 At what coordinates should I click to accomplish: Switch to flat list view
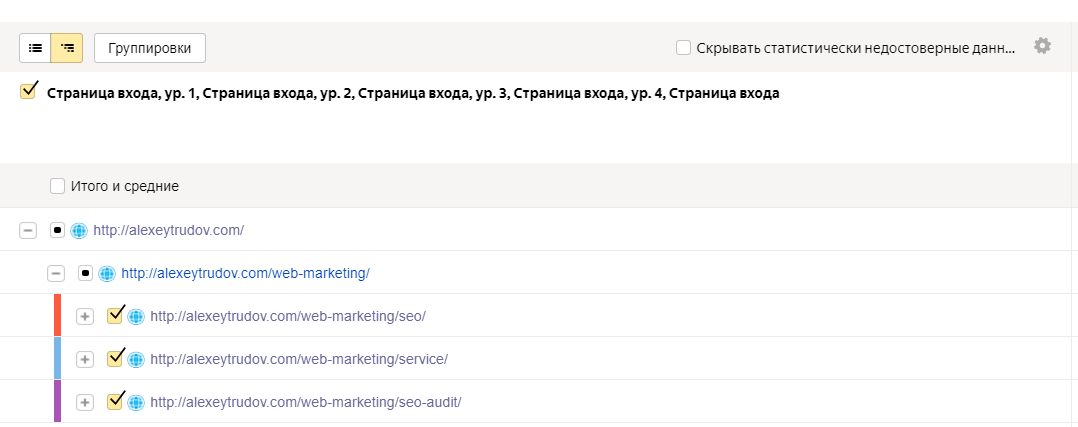(x=35, y=47)
